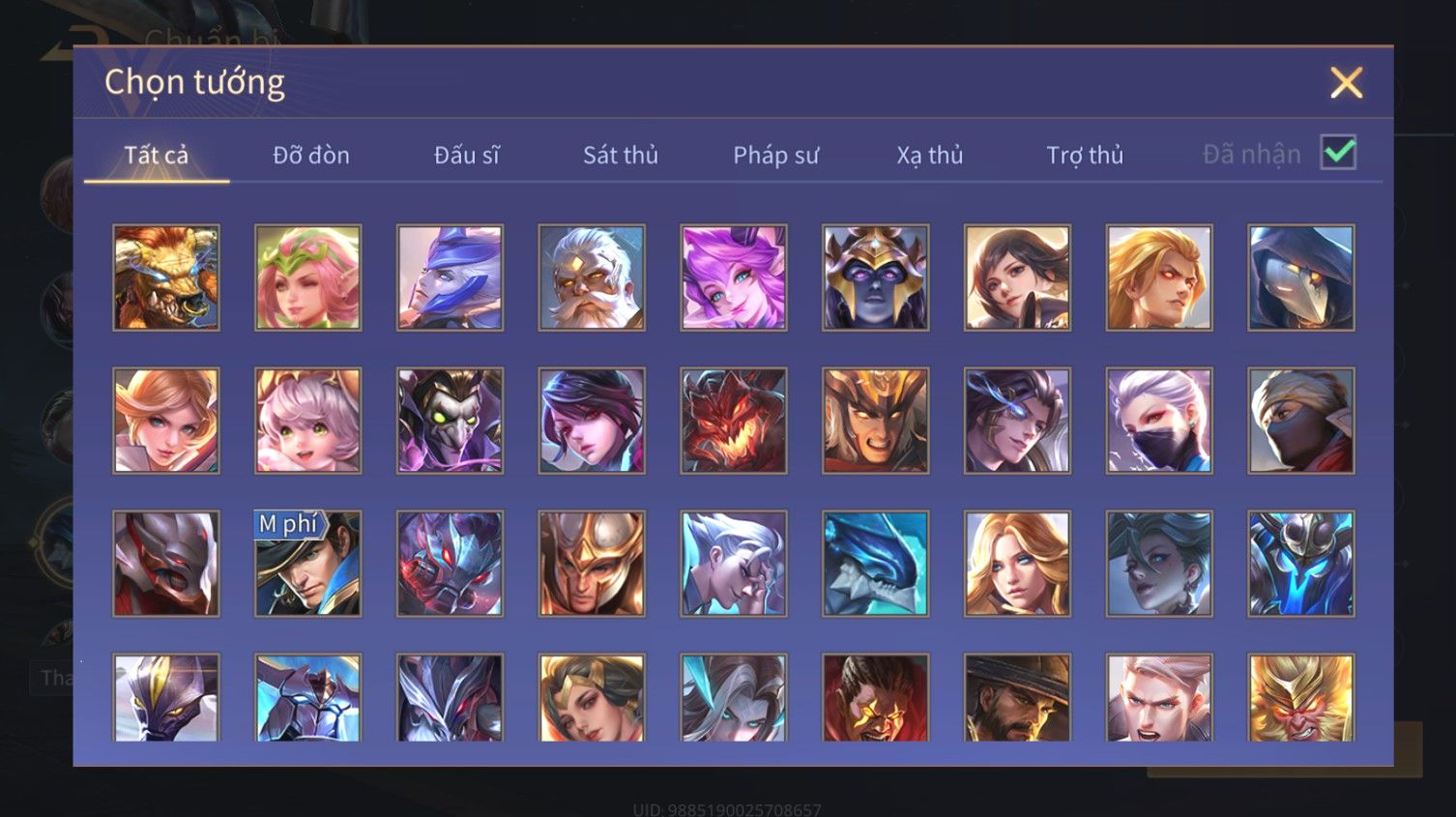Filter by Trợ thủ role
The width and height of the screenshot is (1456, 817).
(x=1085, y=155)
